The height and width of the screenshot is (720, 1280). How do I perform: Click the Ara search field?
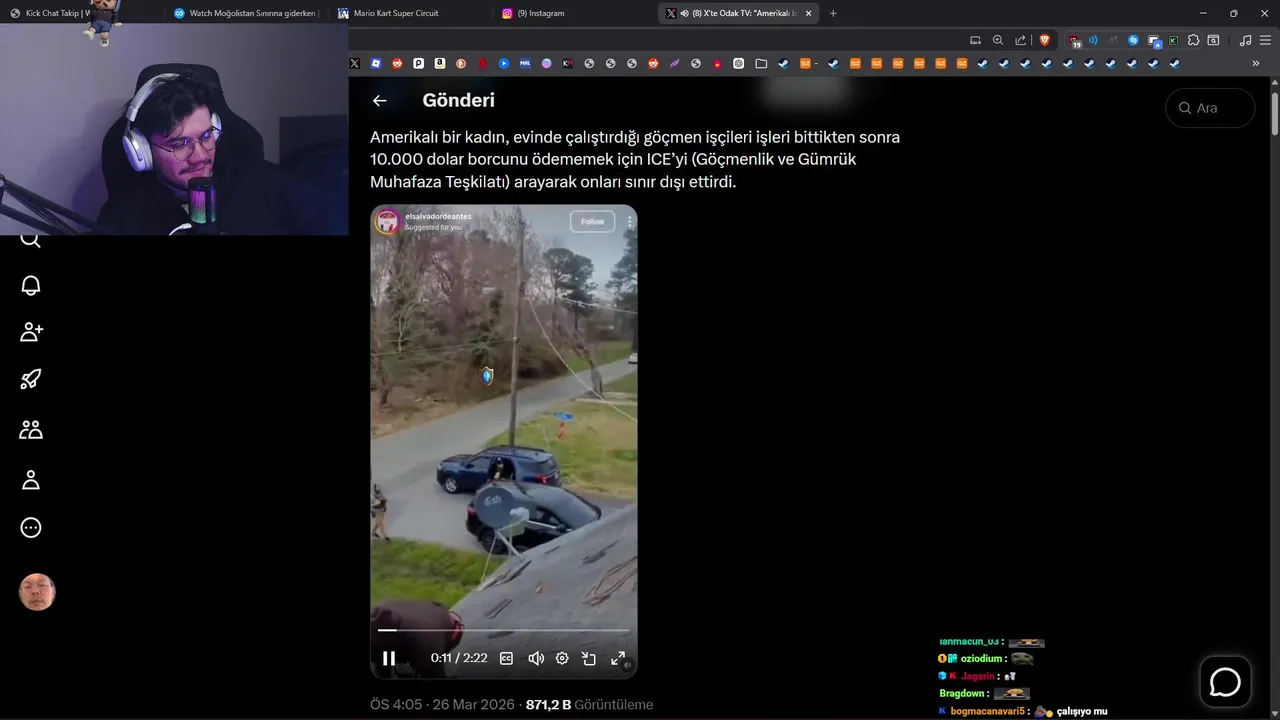click(x=1210, y=108)
